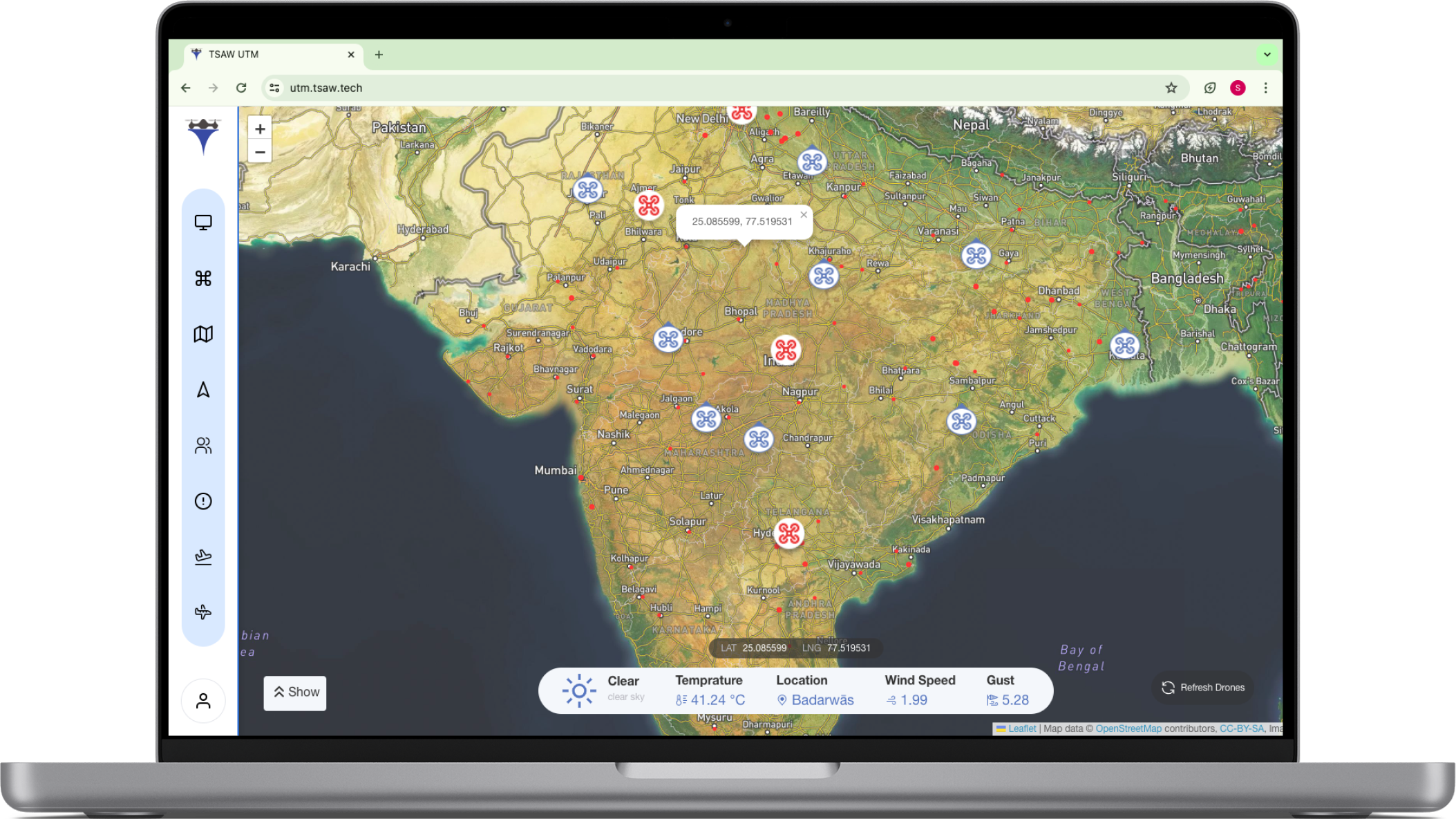Select the navigation arrow sidebar icon
The image size is (1456, 819).
(203, 390)
